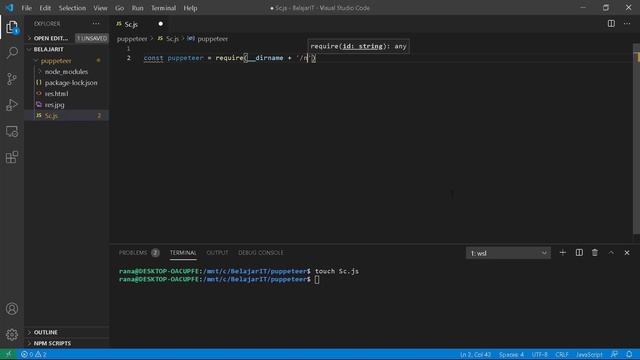Screen dimensions: 640x360
Task: Open the Manage gear settings icon
Action: (12, 335)
